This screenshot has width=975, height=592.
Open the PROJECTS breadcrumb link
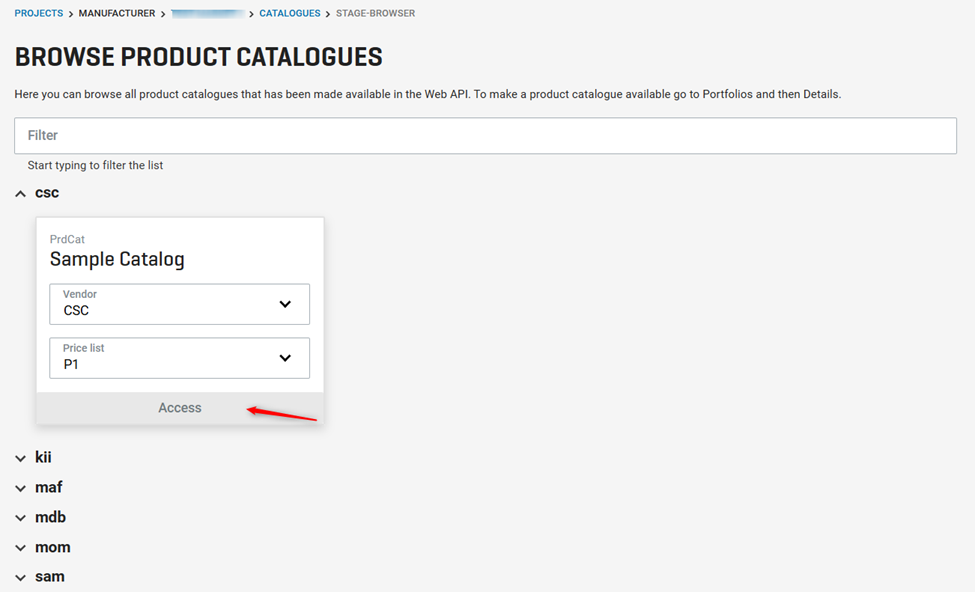click(38, 13)
